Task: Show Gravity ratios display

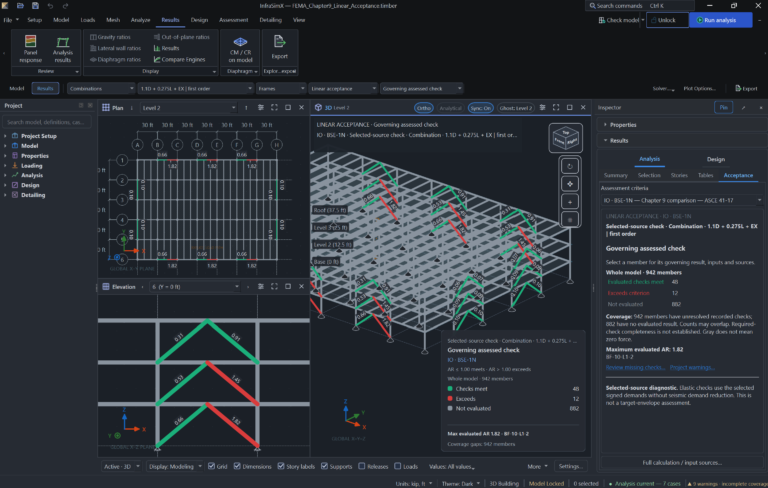Action: [x=110, y=37]
